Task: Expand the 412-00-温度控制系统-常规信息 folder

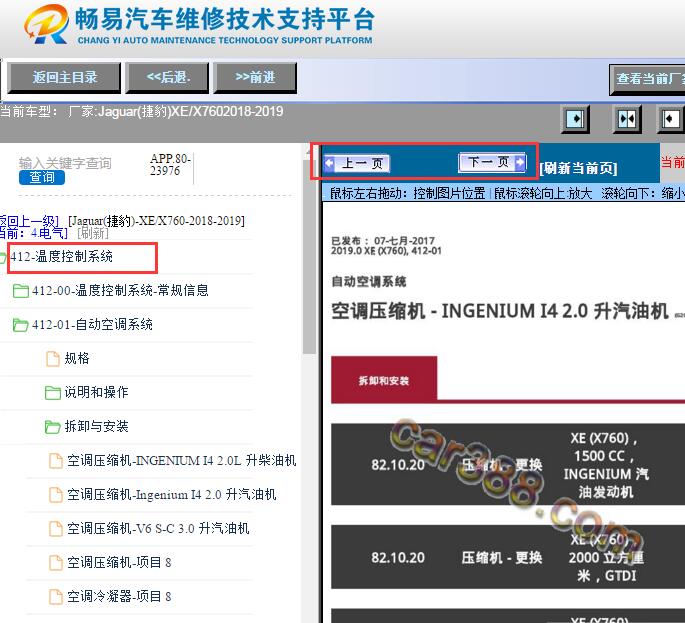Action: pos(120,290)
